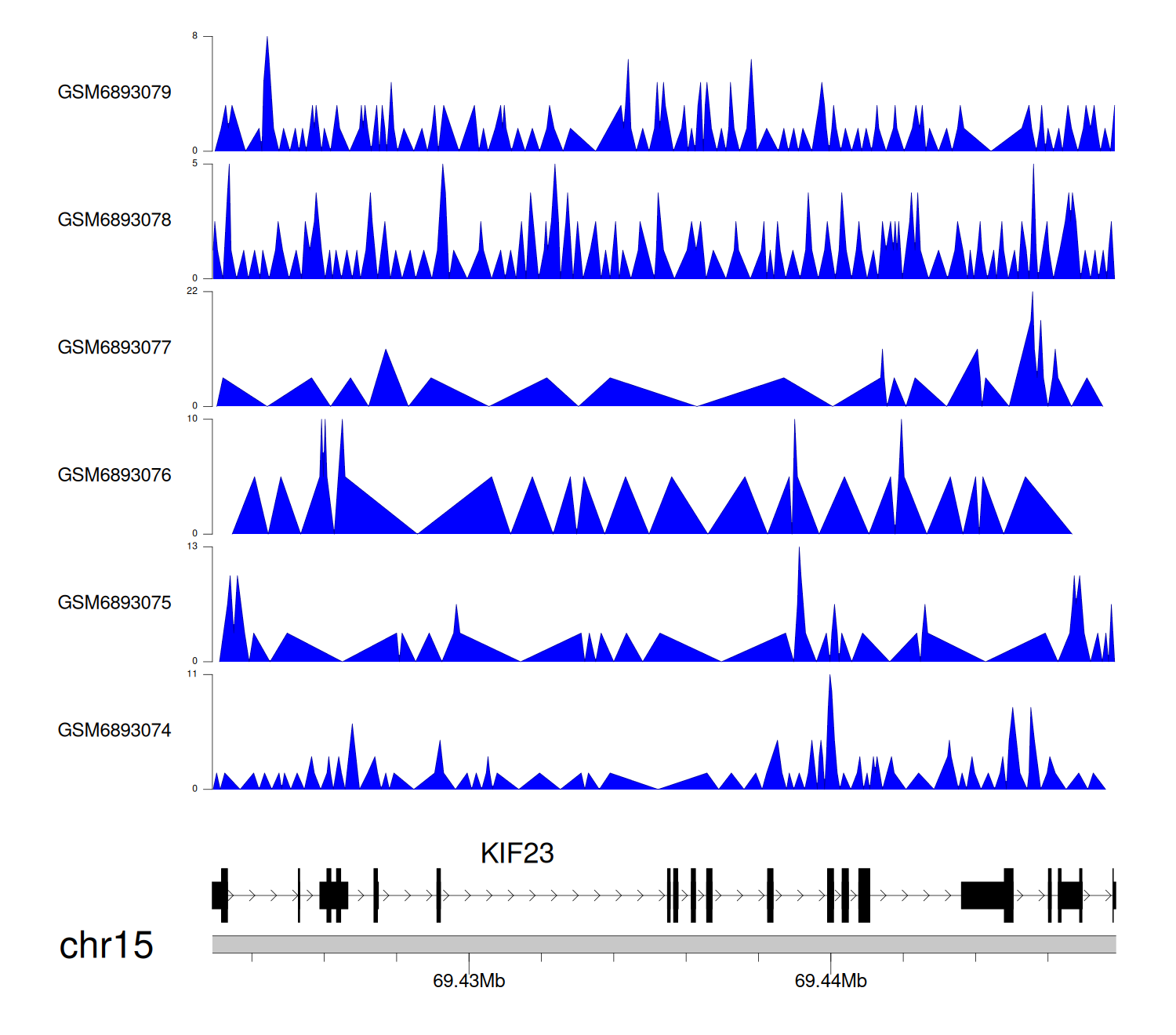This screenshot has width=1176, height=1035.
Task: Select the GSM6893078 track label
Action: (114, 220)
